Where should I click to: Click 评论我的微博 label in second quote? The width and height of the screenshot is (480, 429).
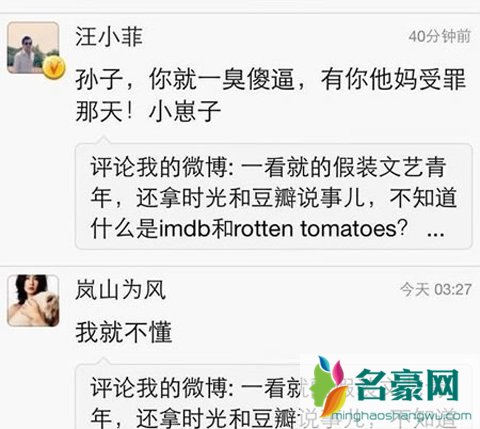coord(159,387)
